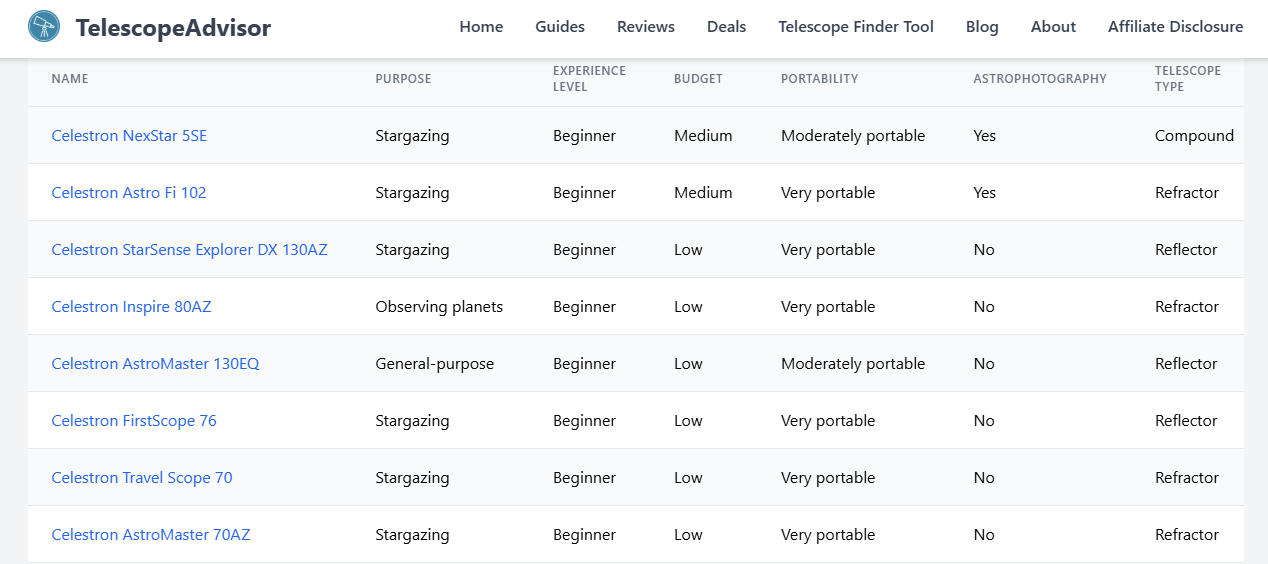The image size is (1268, 564).
Task: View the Affiliate Disclosure page
Action: tap(1175, 27)
